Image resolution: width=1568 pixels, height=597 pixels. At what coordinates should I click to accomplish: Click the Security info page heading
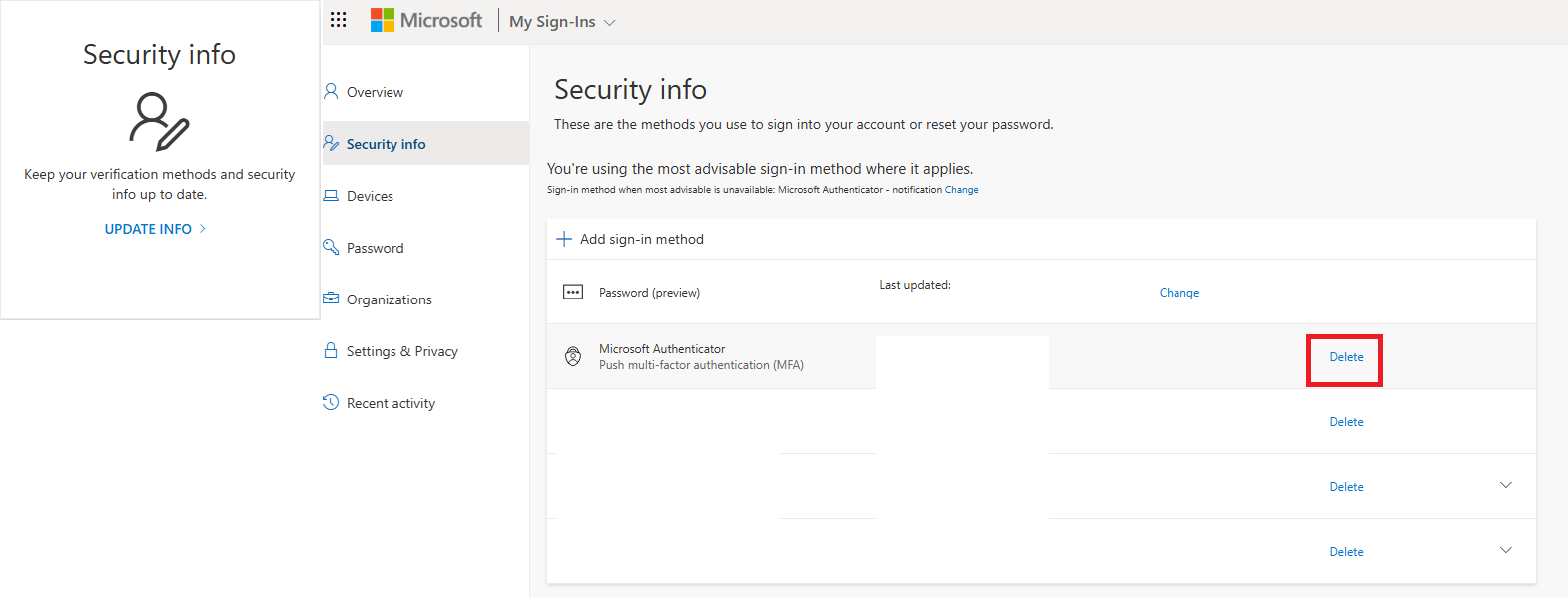tap(630, 90)
